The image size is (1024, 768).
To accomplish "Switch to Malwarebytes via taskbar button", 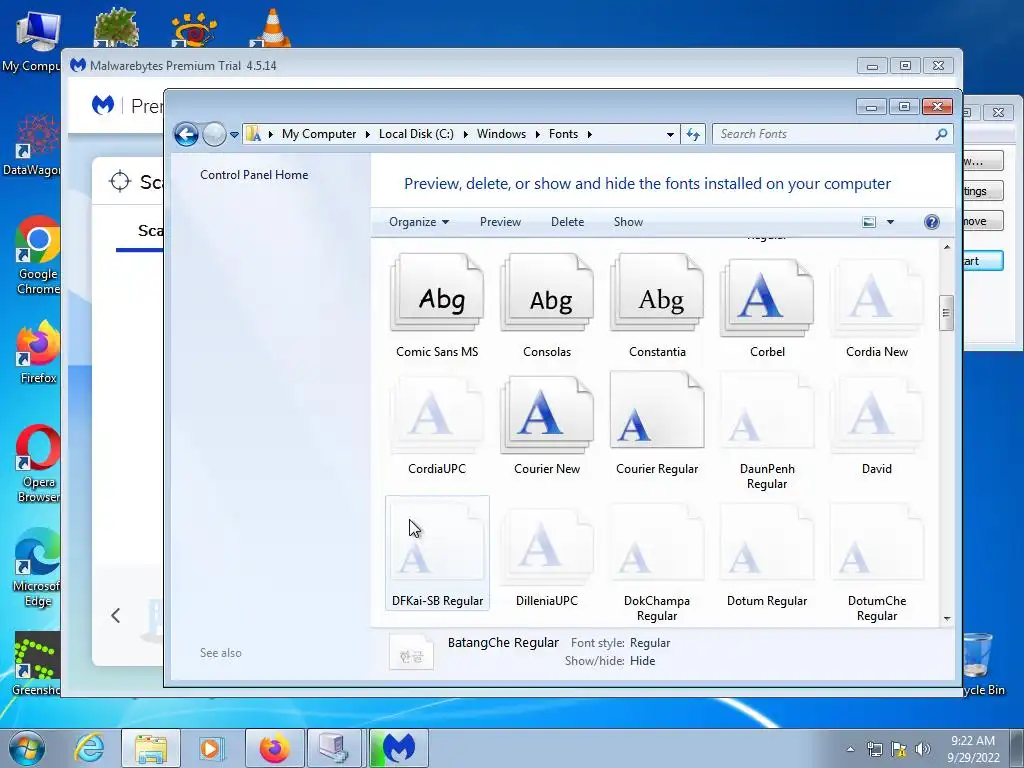I will coord(399,748).
